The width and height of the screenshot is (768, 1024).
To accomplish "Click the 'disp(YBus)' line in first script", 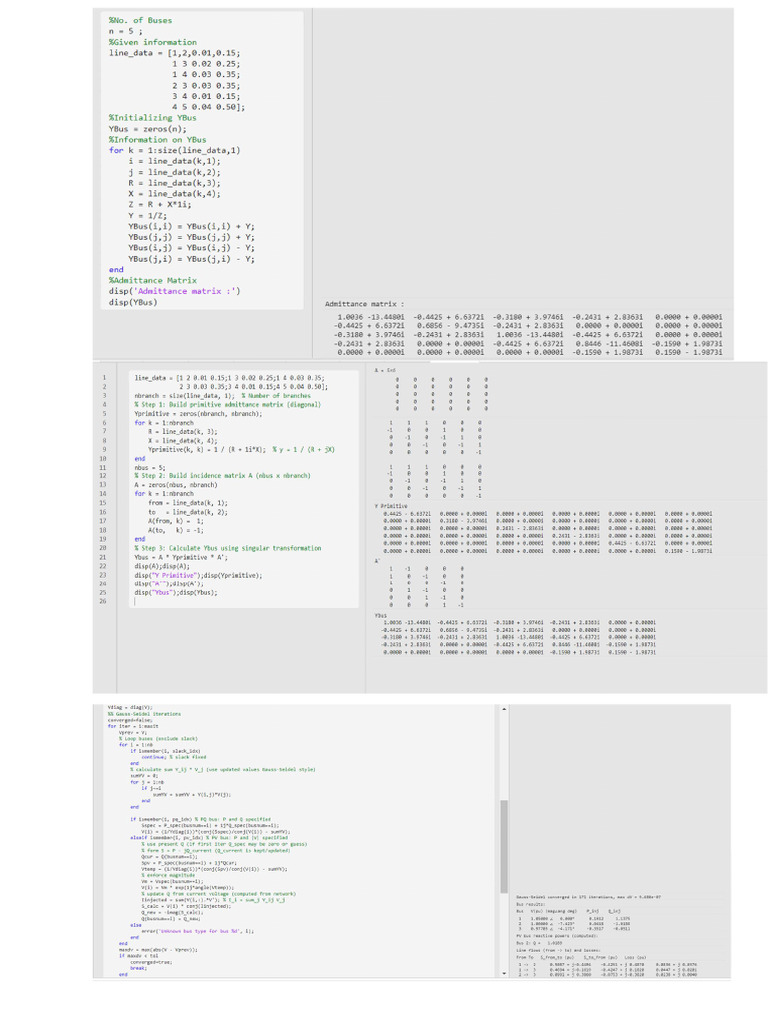I will point(133,302).
